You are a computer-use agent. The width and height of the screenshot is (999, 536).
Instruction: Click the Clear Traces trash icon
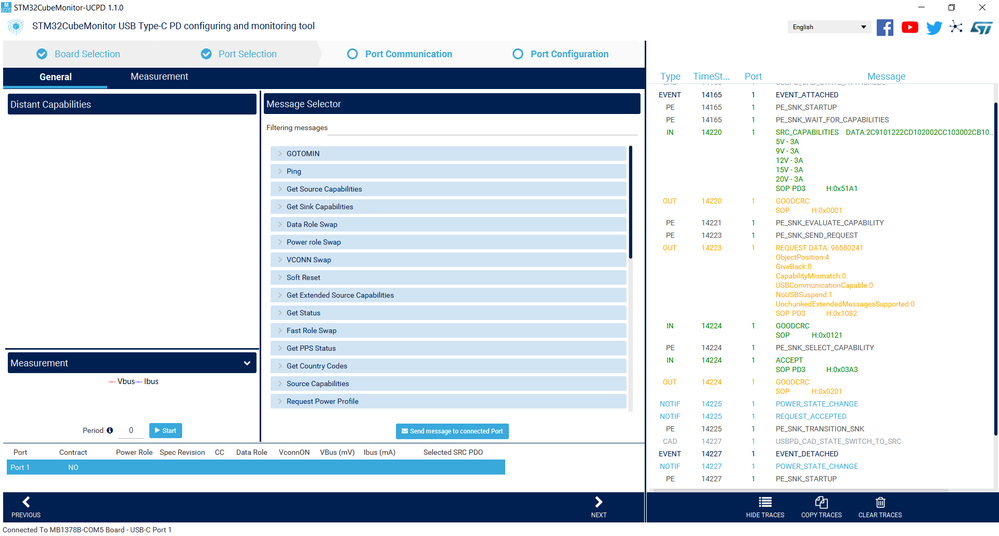pos(880,502)
